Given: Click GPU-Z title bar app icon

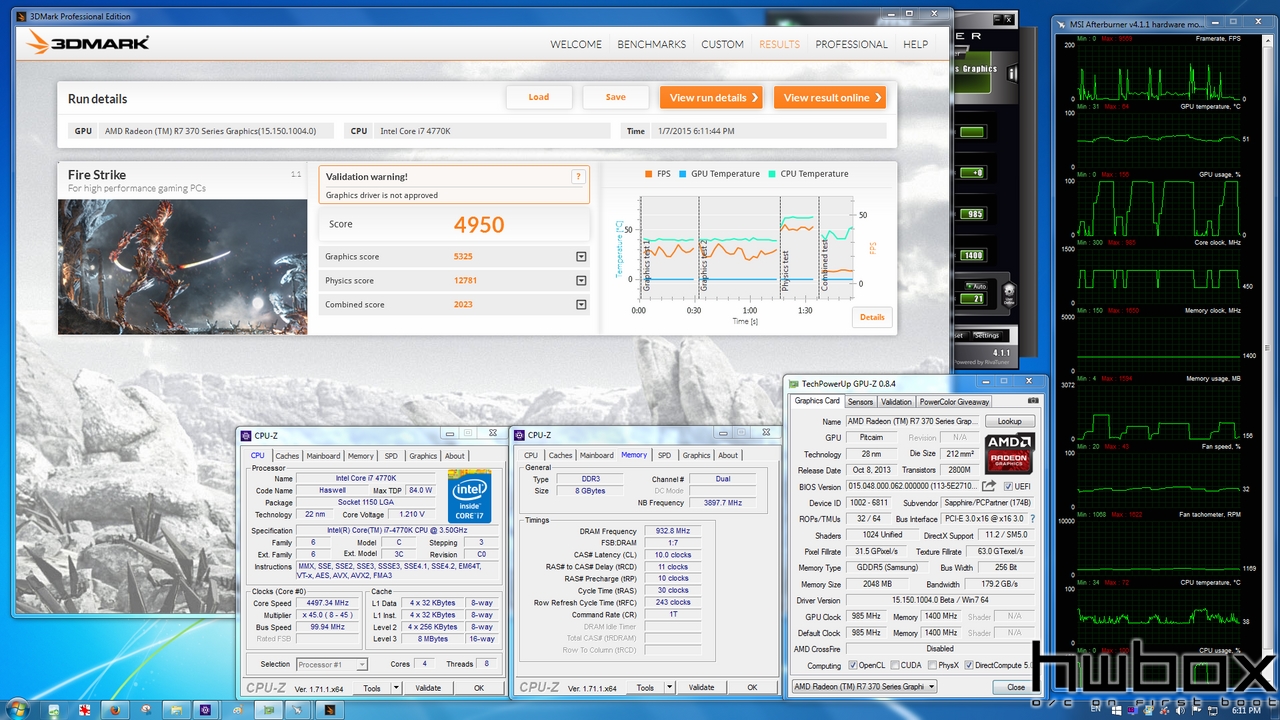Looking at the screenshot, I should coord(794,383).
